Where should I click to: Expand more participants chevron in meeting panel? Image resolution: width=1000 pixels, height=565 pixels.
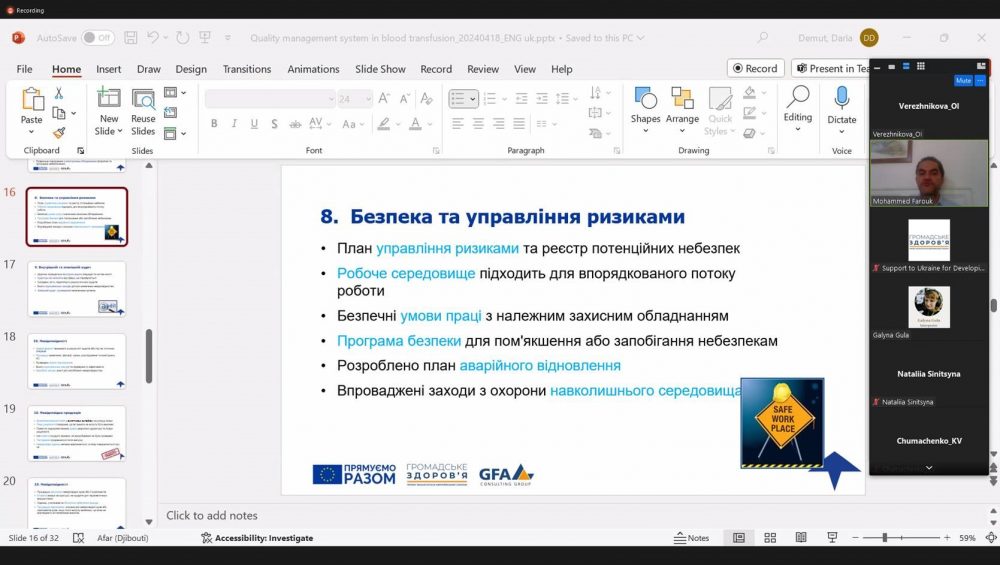[929, 467]
